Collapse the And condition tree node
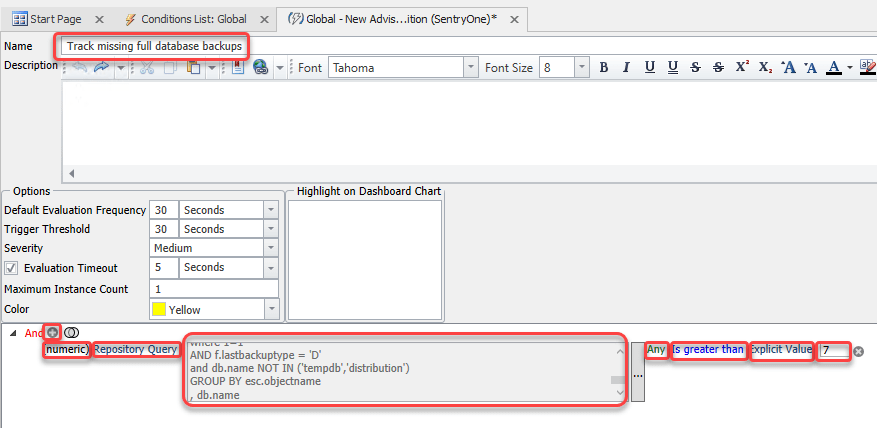 point(13,333)
